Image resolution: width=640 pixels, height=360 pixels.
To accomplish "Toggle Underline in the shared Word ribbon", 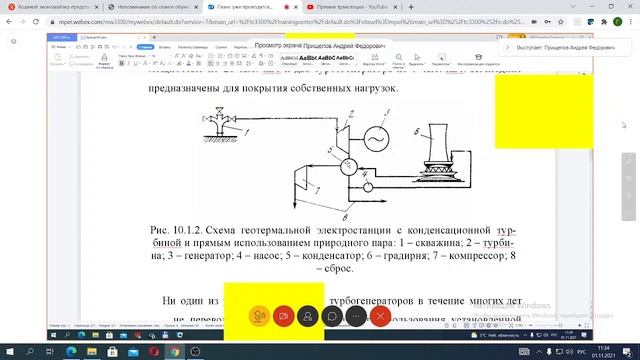I will tap(136, 63).
